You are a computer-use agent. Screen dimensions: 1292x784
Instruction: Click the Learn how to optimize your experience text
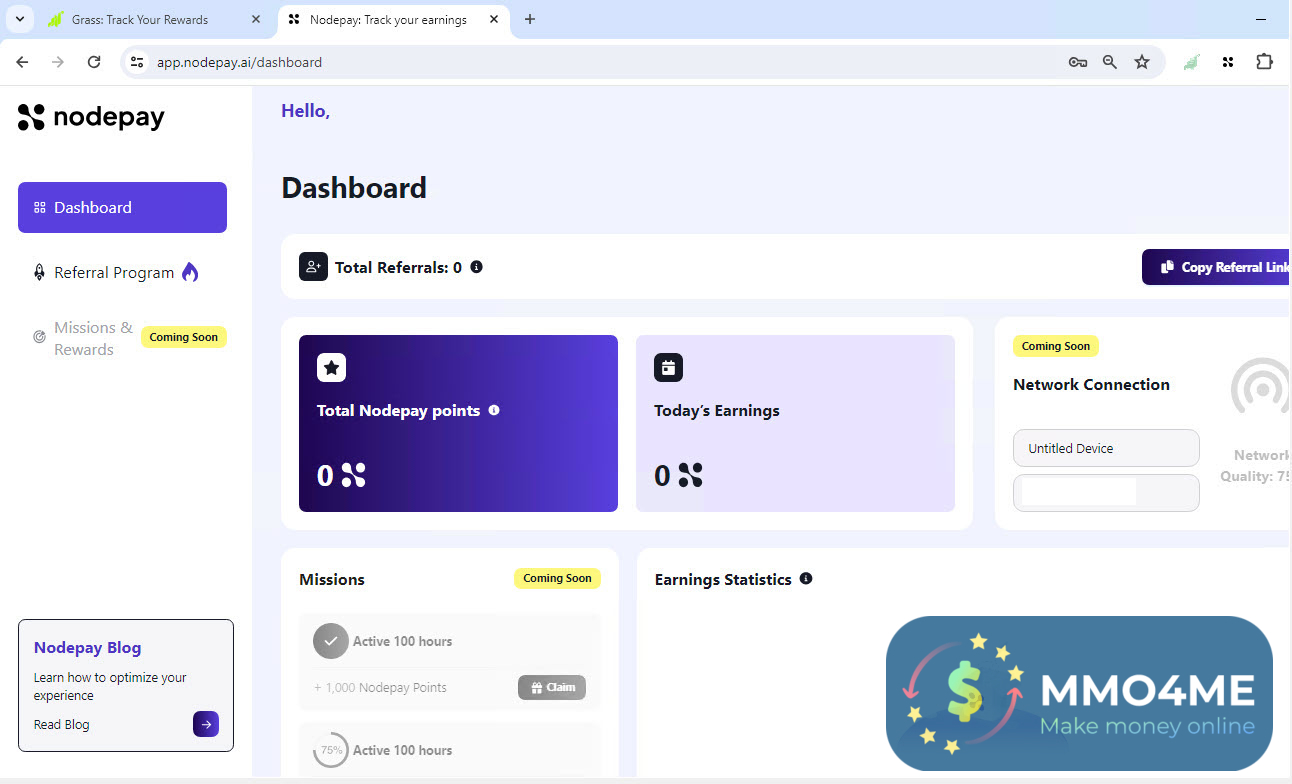coord(110,686)
